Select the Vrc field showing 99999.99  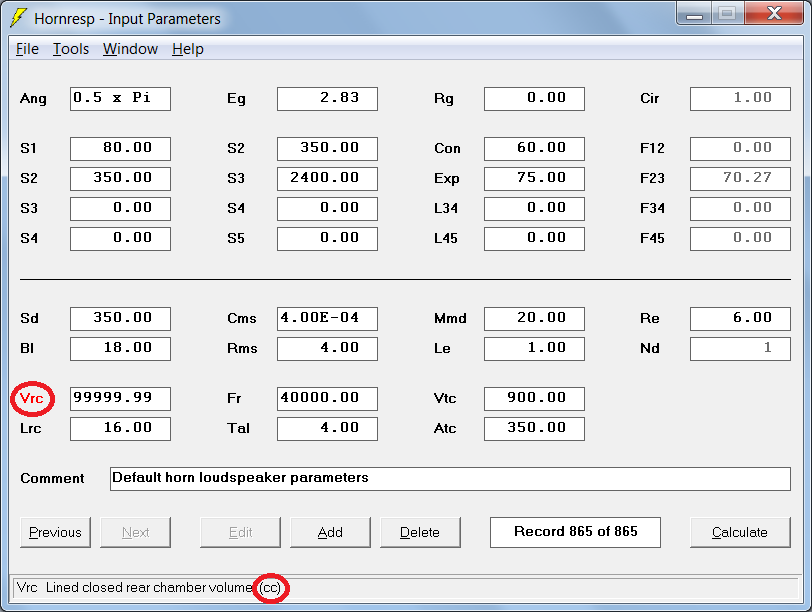120,398
